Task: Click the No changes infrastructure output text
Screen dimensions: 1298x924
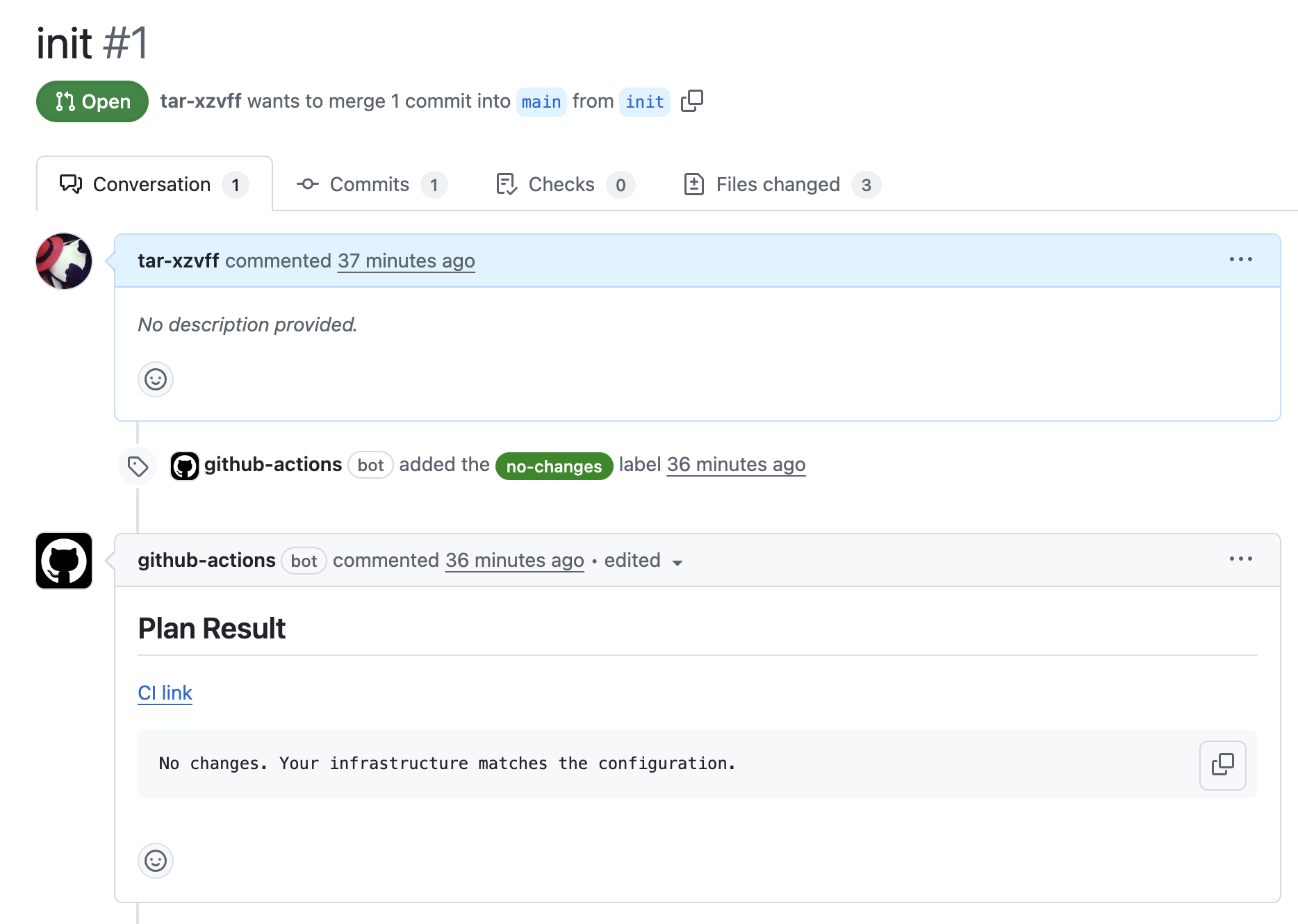Action: (x=447, y=764)
